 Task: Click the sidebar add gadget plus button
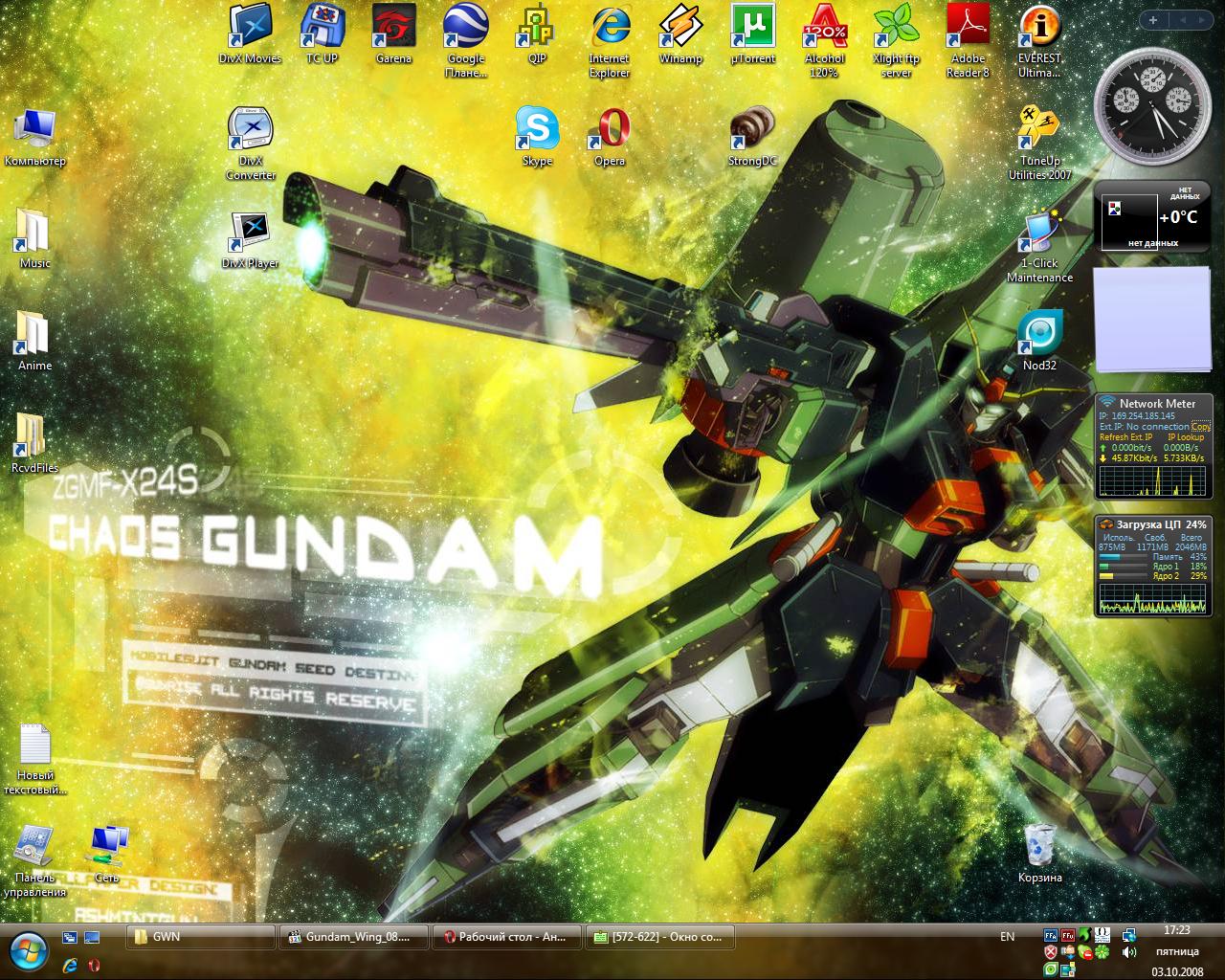coord(1153,19)
